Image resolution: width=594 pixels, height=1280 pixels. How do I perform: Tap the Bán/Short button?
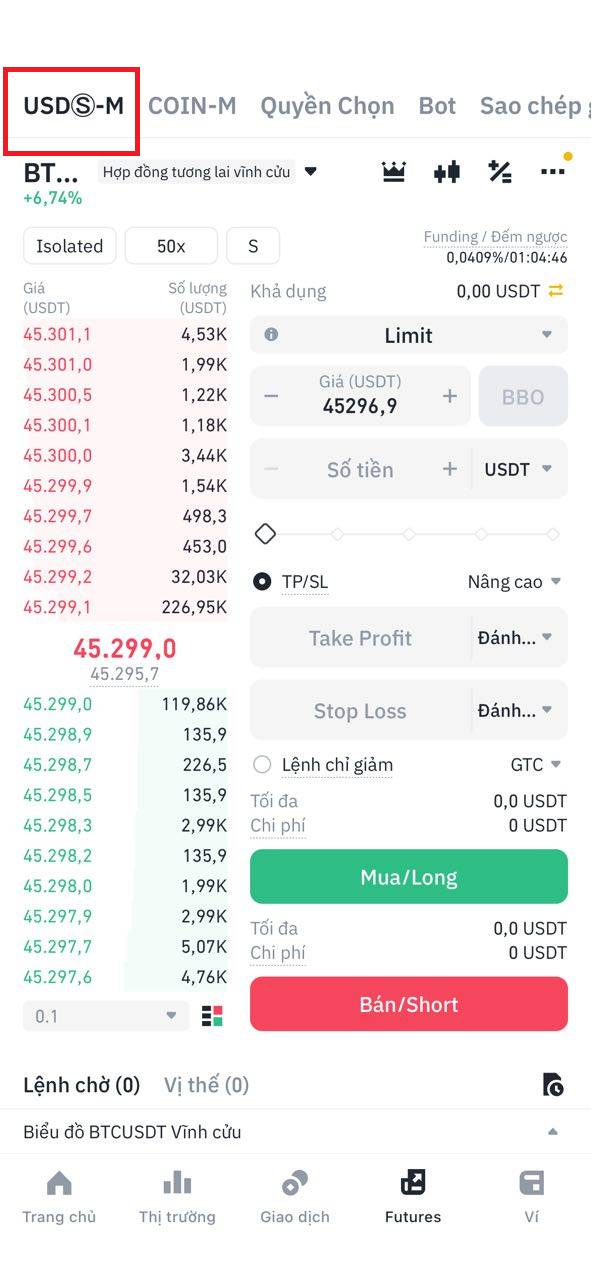(409, 1004)
